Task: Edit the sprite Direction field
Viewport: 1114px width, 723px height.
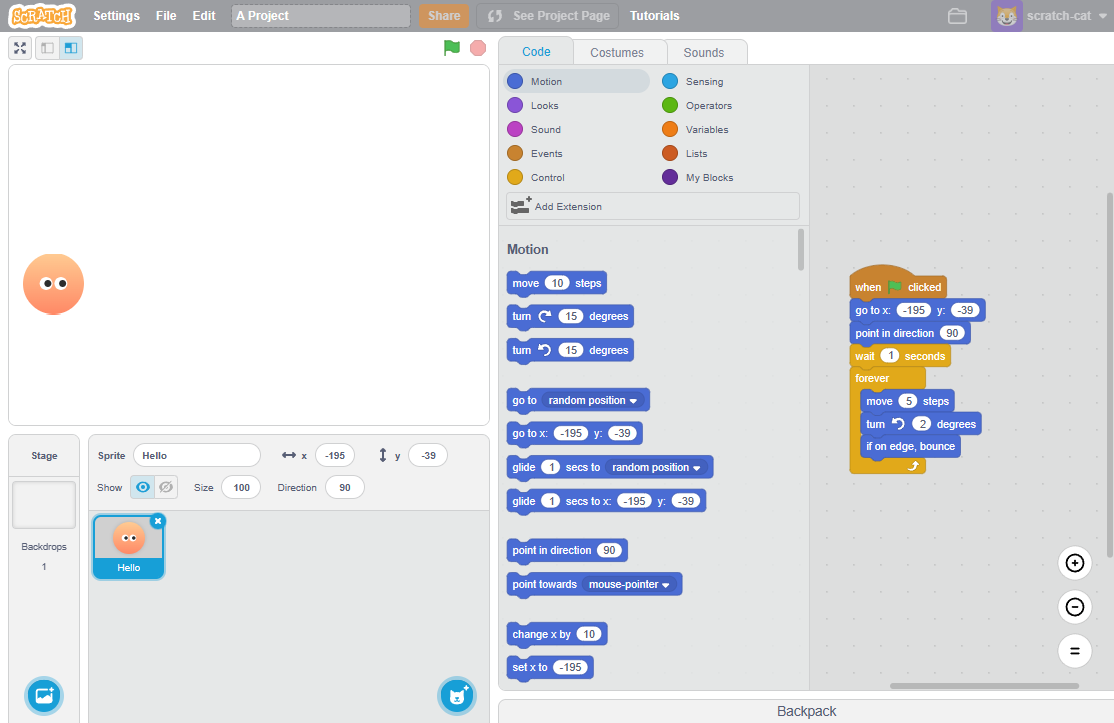Action: (x=345, y=487)
